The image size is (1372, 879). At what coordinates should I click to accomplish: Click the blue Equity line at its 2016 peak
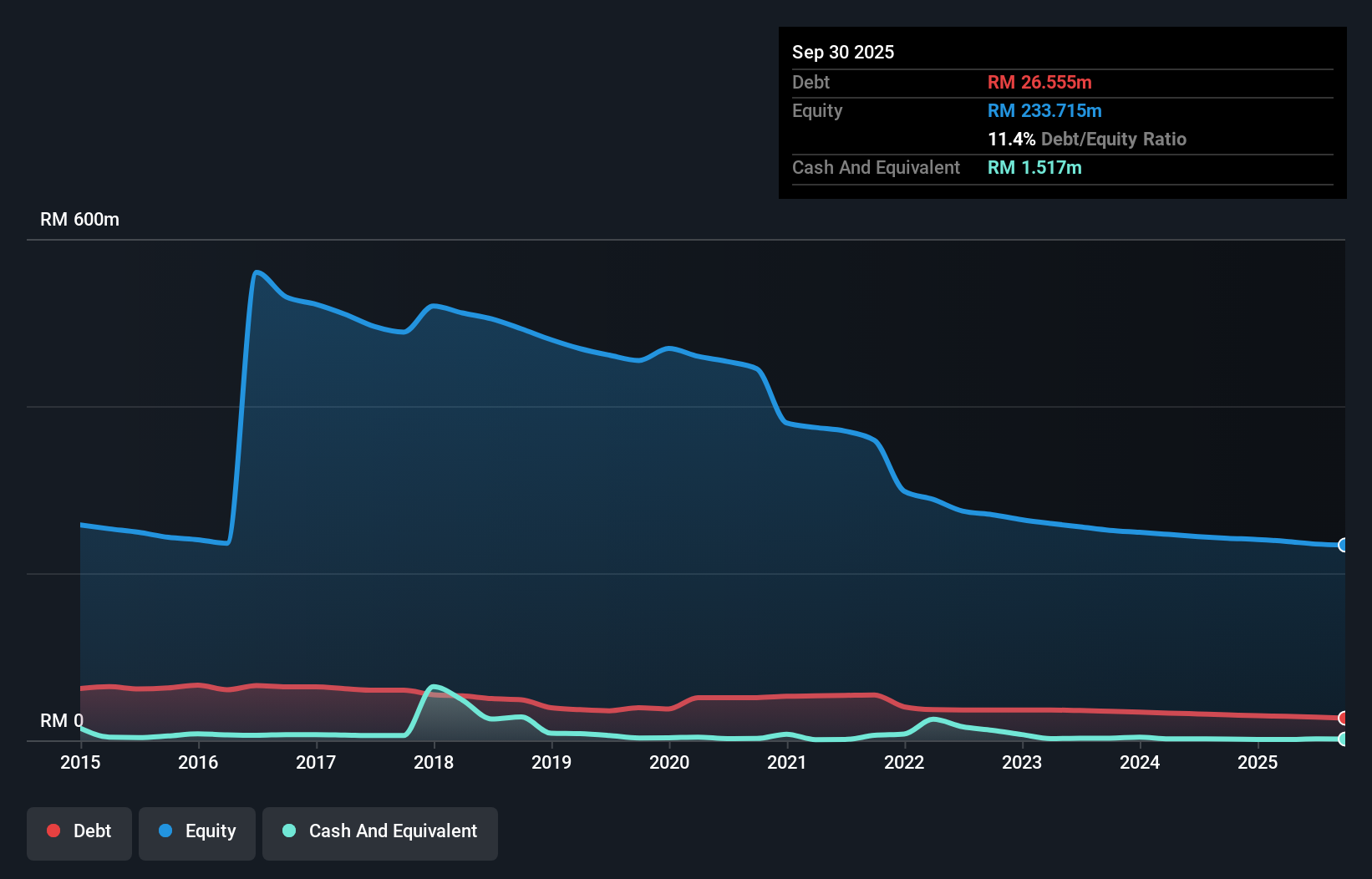coord(258,272)
